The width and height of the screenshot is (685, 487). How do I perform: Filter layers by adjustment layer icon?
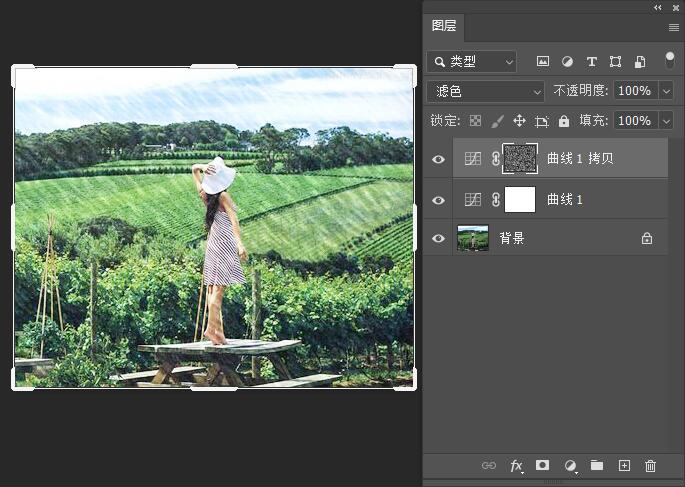coord(567,62)
